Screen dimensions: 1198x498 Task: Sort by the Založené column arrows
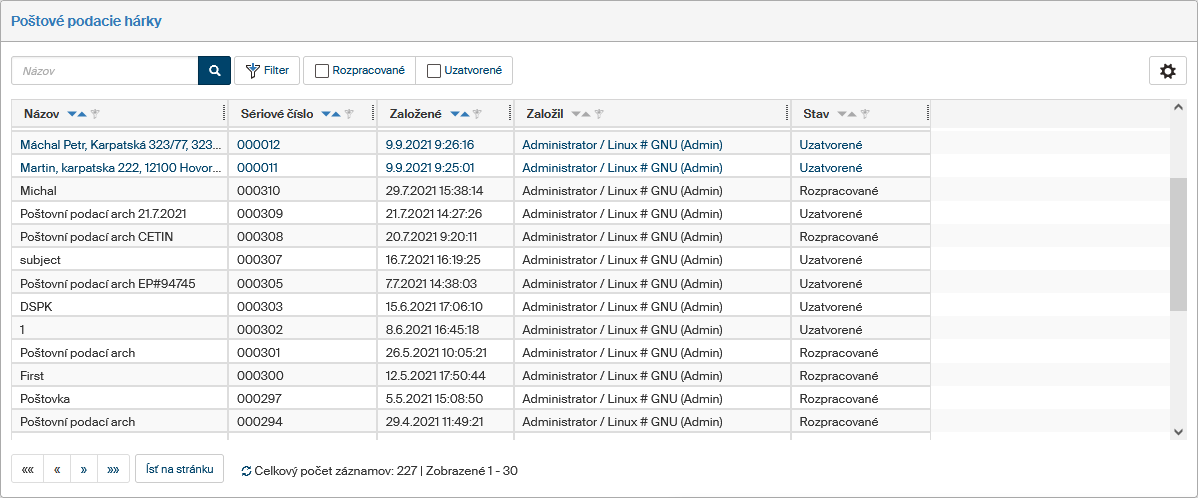[x=460, y=114]
